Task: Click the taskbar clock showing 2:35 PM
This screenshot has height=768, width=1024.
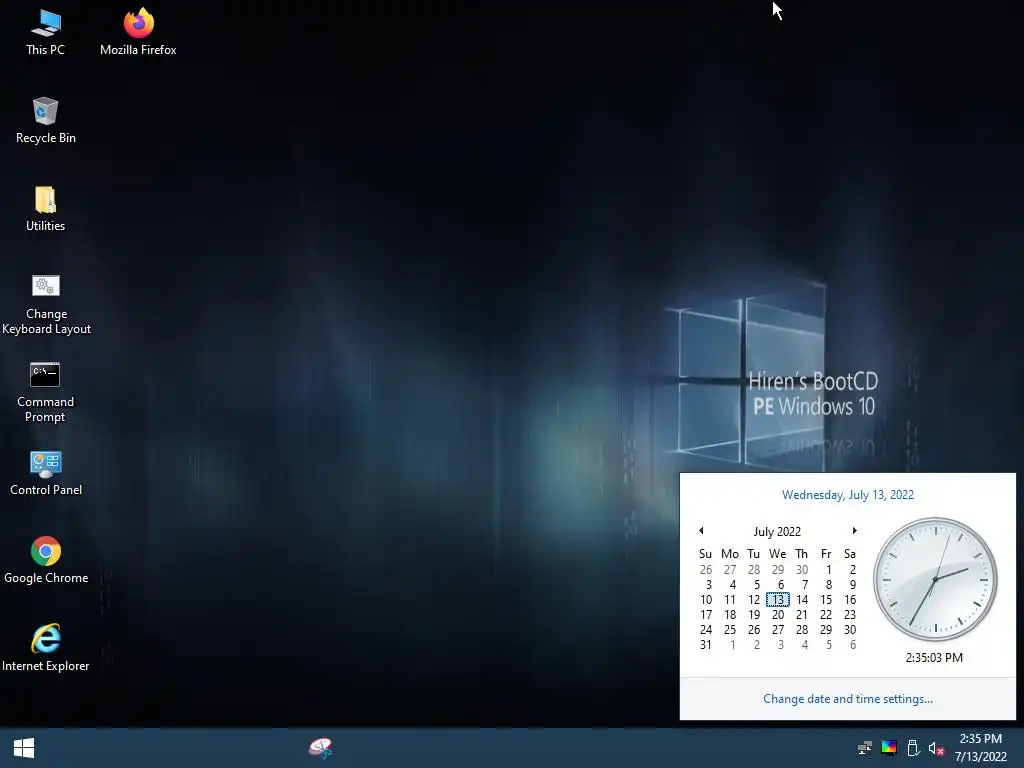Action: [x=981, y=748]
